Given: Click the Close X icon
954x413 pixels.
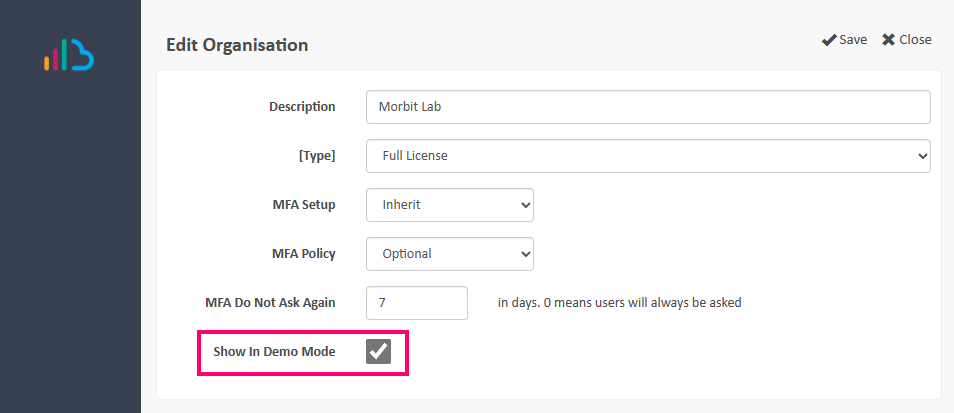Looking at the screenshot, I should point(888,40).
